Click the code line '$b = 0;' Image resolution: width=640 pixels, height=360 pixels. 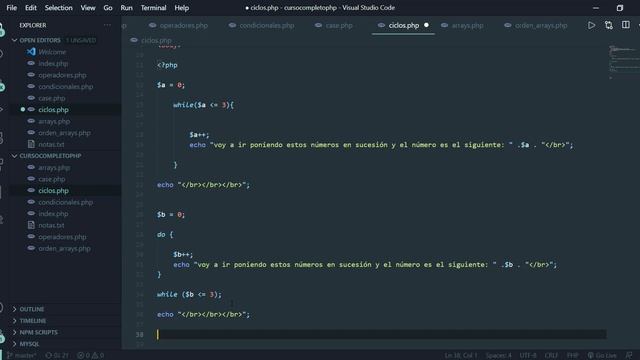pyautogui.click(x=171, y=215)
